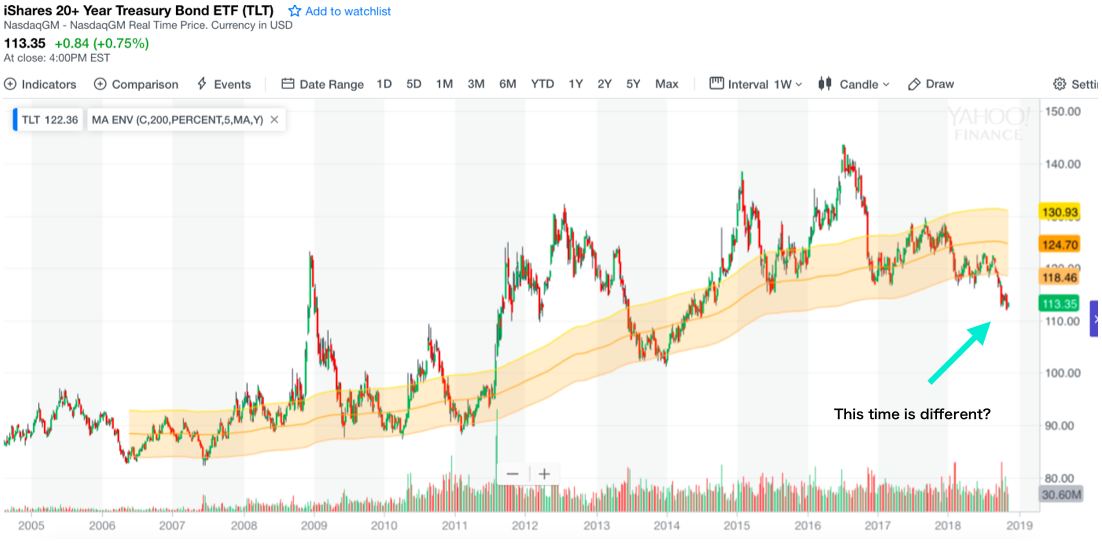The image size is (1102, 546).
Task: Select the 1M range
Action: [x=444, y=84]
